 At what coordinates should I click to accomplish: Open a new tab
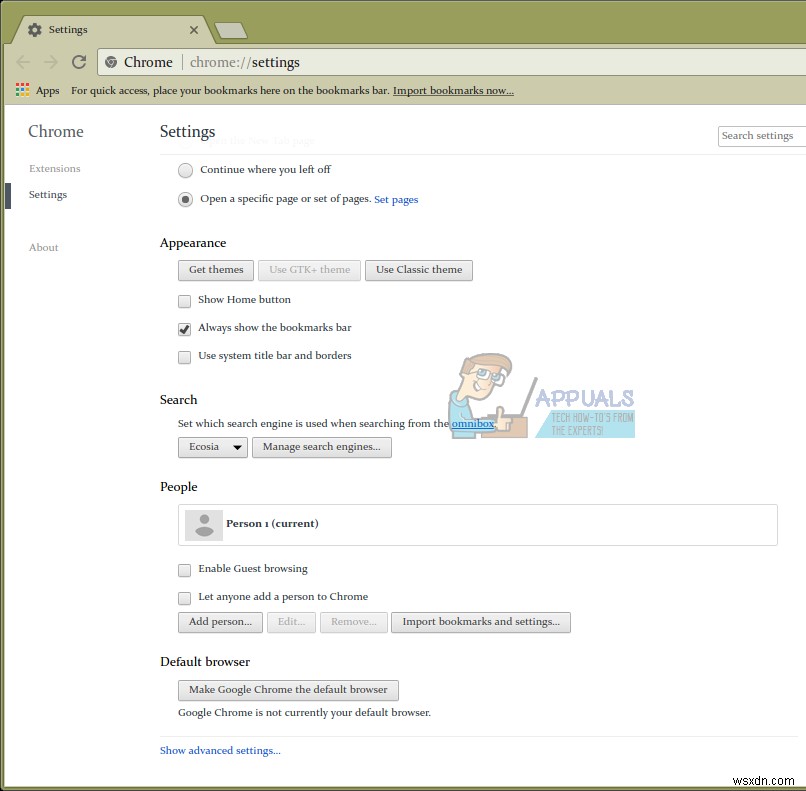pos(231,30)
